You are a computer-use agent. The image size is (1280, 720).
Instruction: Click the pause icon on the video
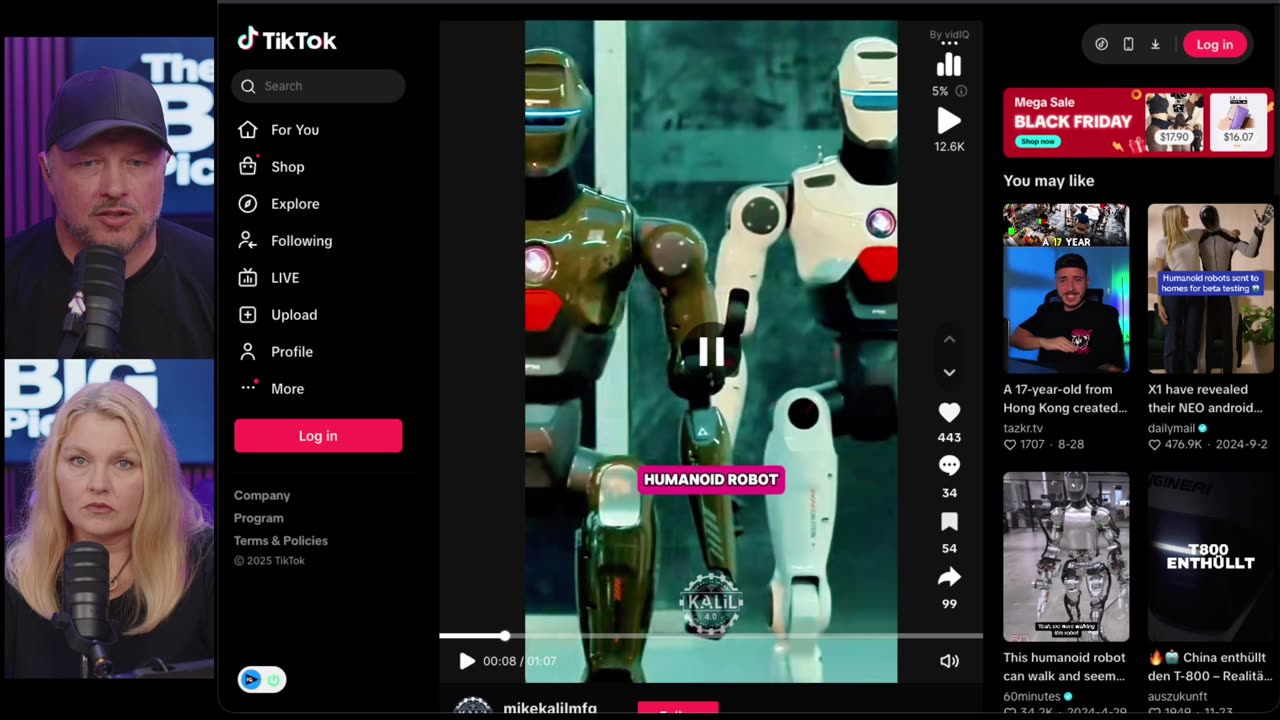click(x=711, y=351)
